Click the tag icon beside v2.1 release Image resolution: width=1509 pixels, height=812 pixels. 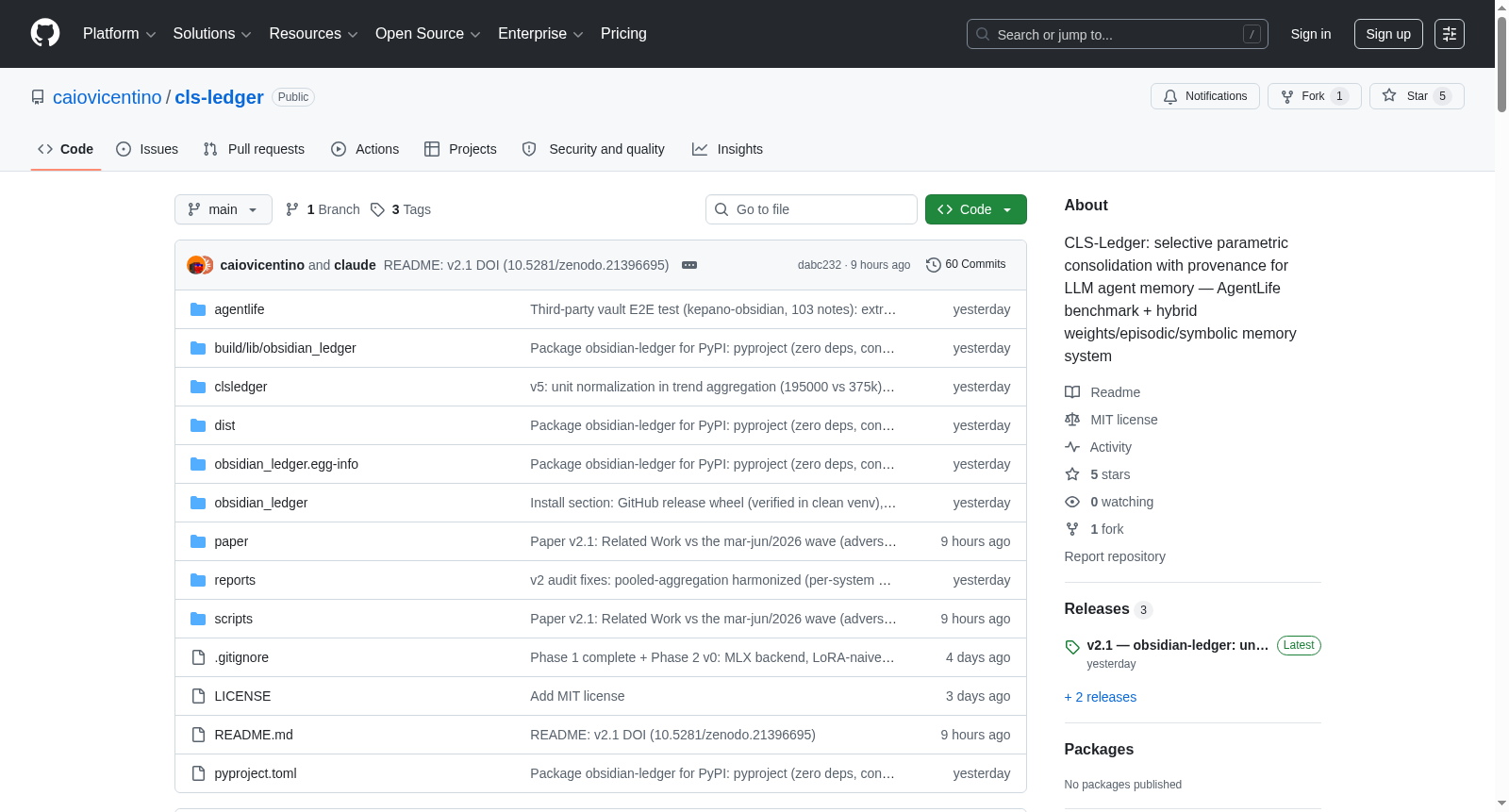(x=1072, y=647)
